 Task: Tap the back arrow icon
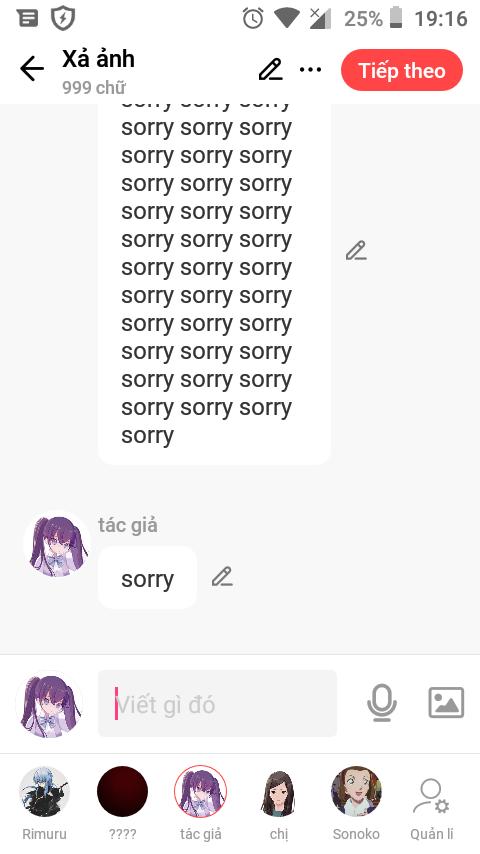[x=32, y=69]
